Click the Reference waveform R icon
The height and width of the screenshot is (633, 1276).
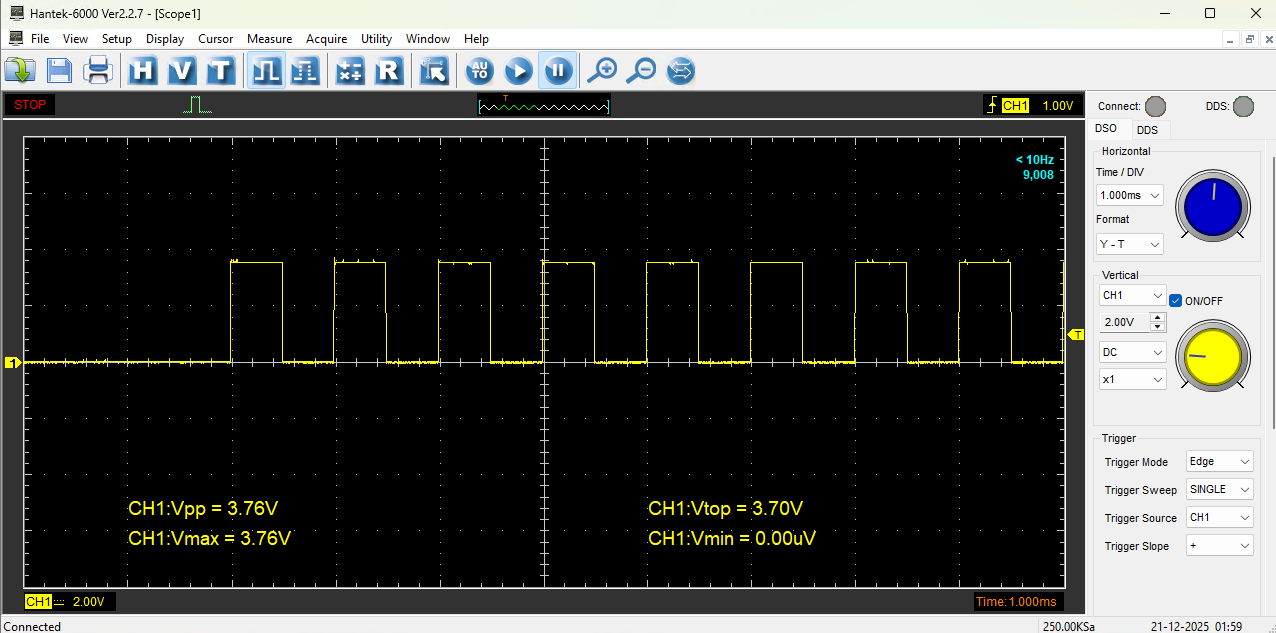click(x=388, y=71)
